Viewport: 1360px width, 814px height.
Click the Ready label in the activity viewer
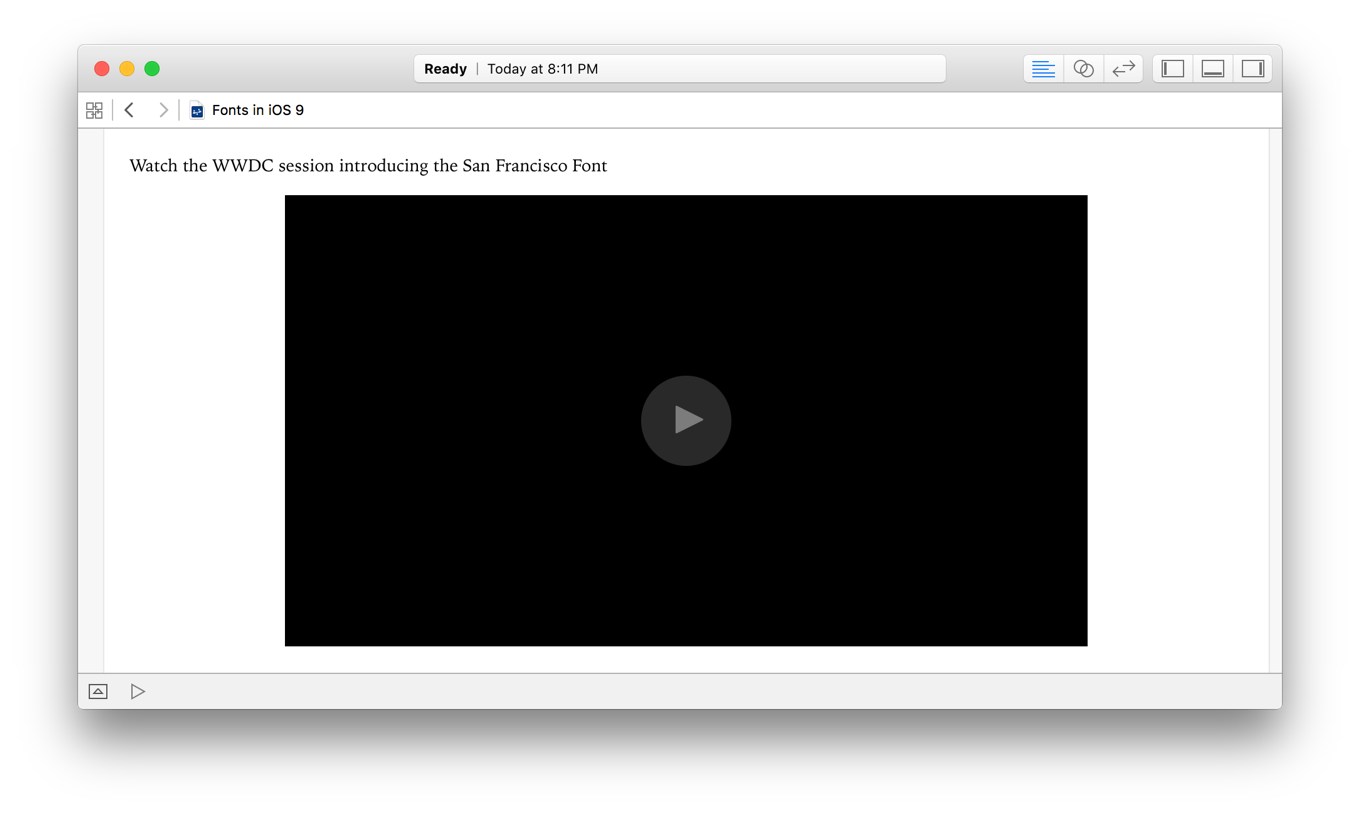point(444,68)
